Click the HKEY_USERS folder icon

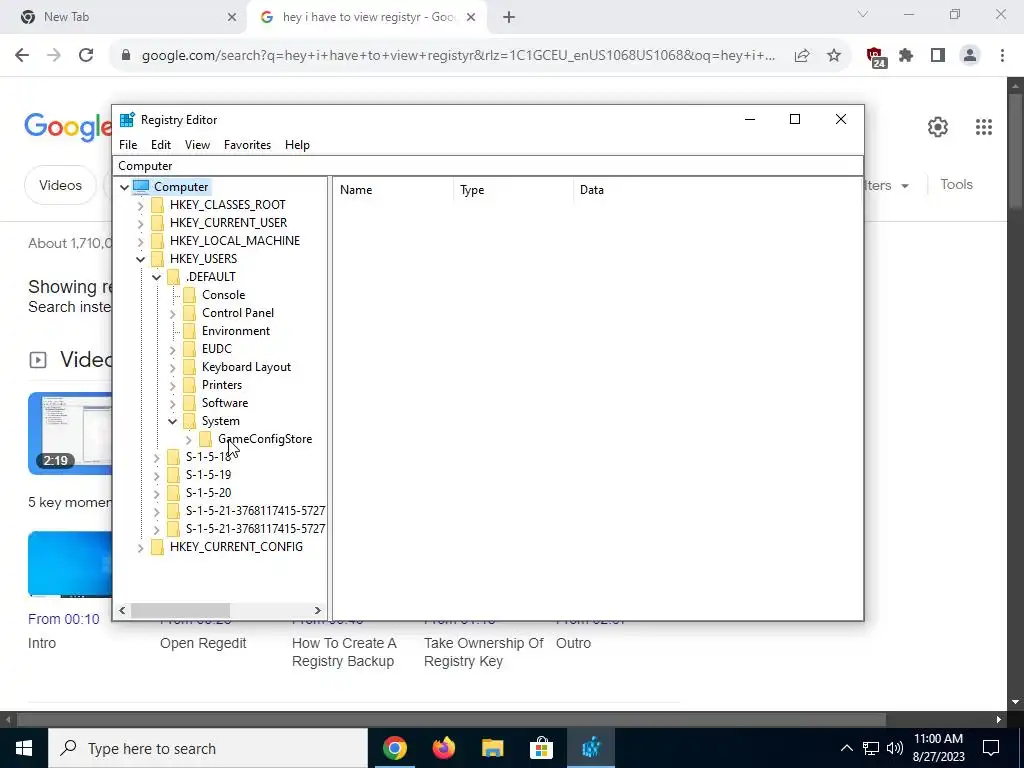(x=157, y=259)
